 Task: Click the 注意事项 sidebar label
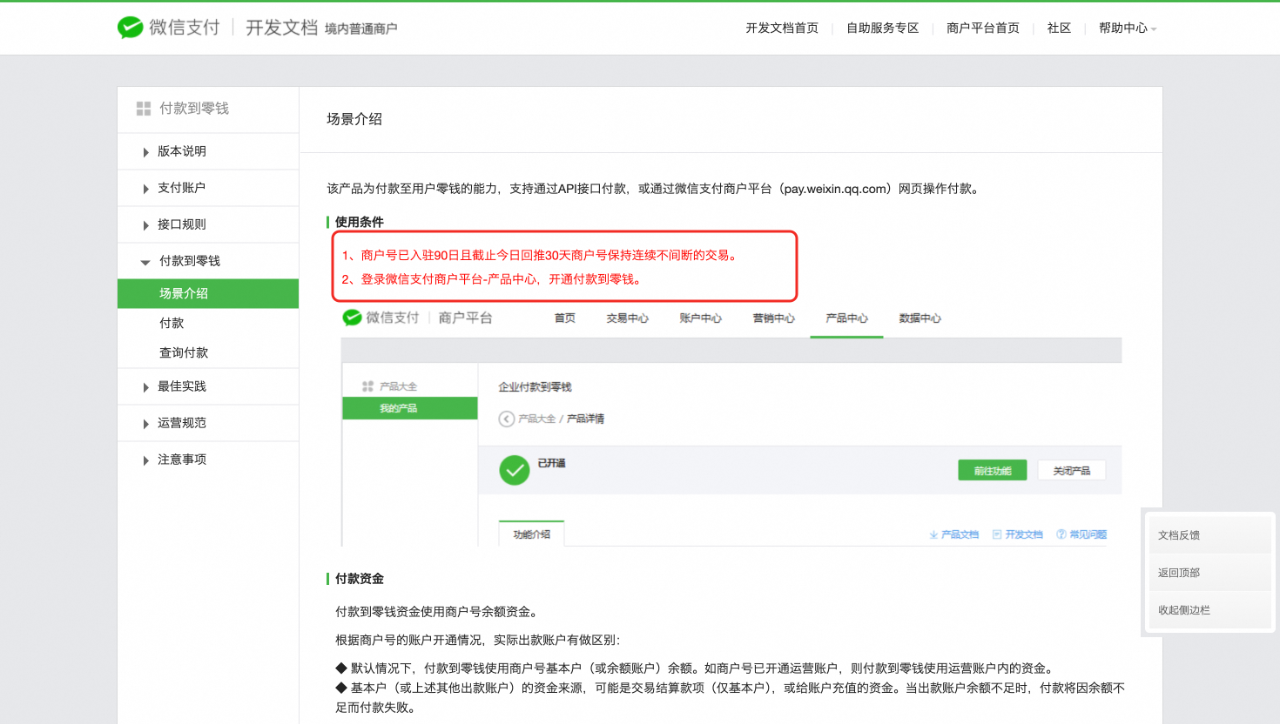tap(182, 460)
